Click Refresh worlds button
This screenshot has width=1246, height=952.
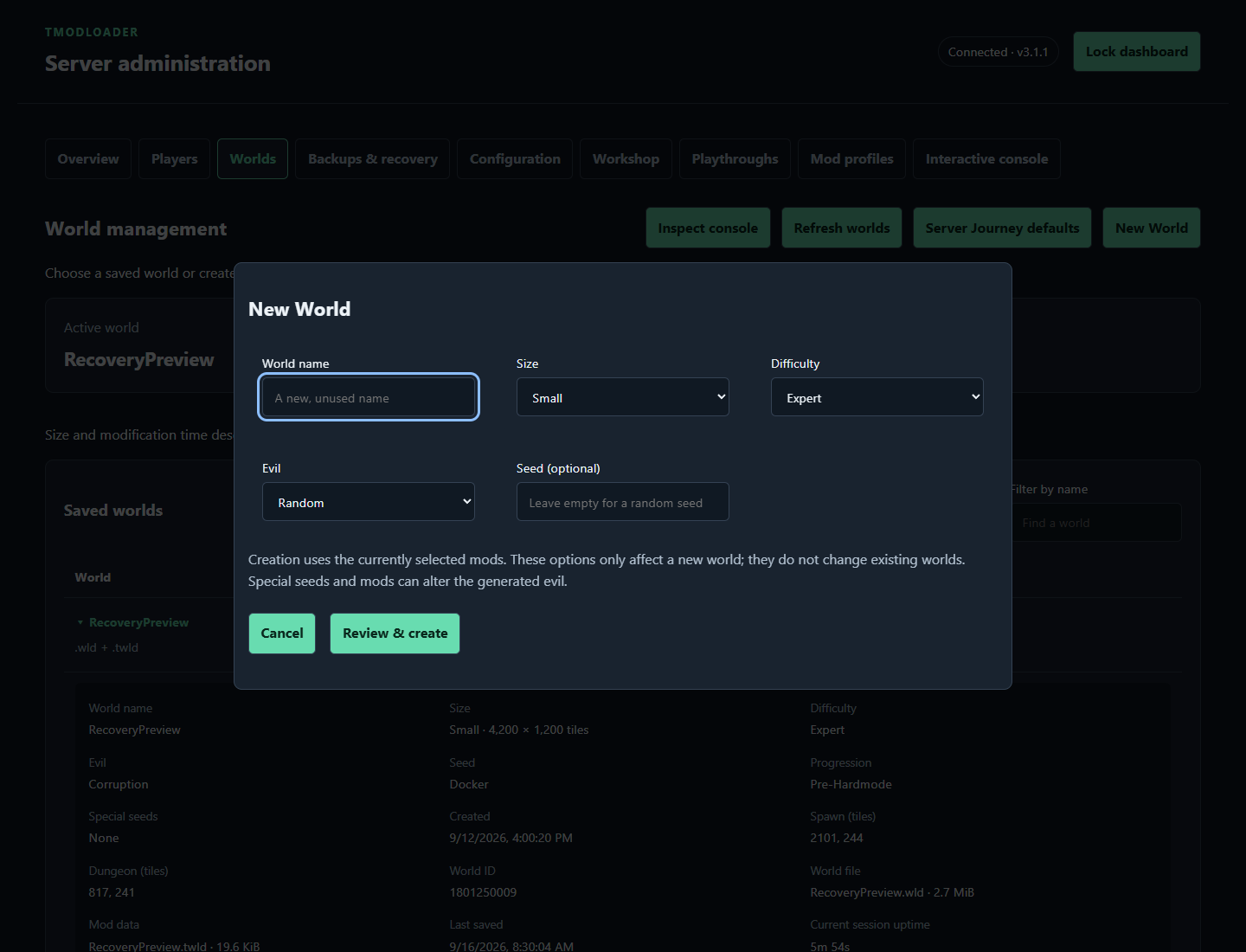[842, 228]
